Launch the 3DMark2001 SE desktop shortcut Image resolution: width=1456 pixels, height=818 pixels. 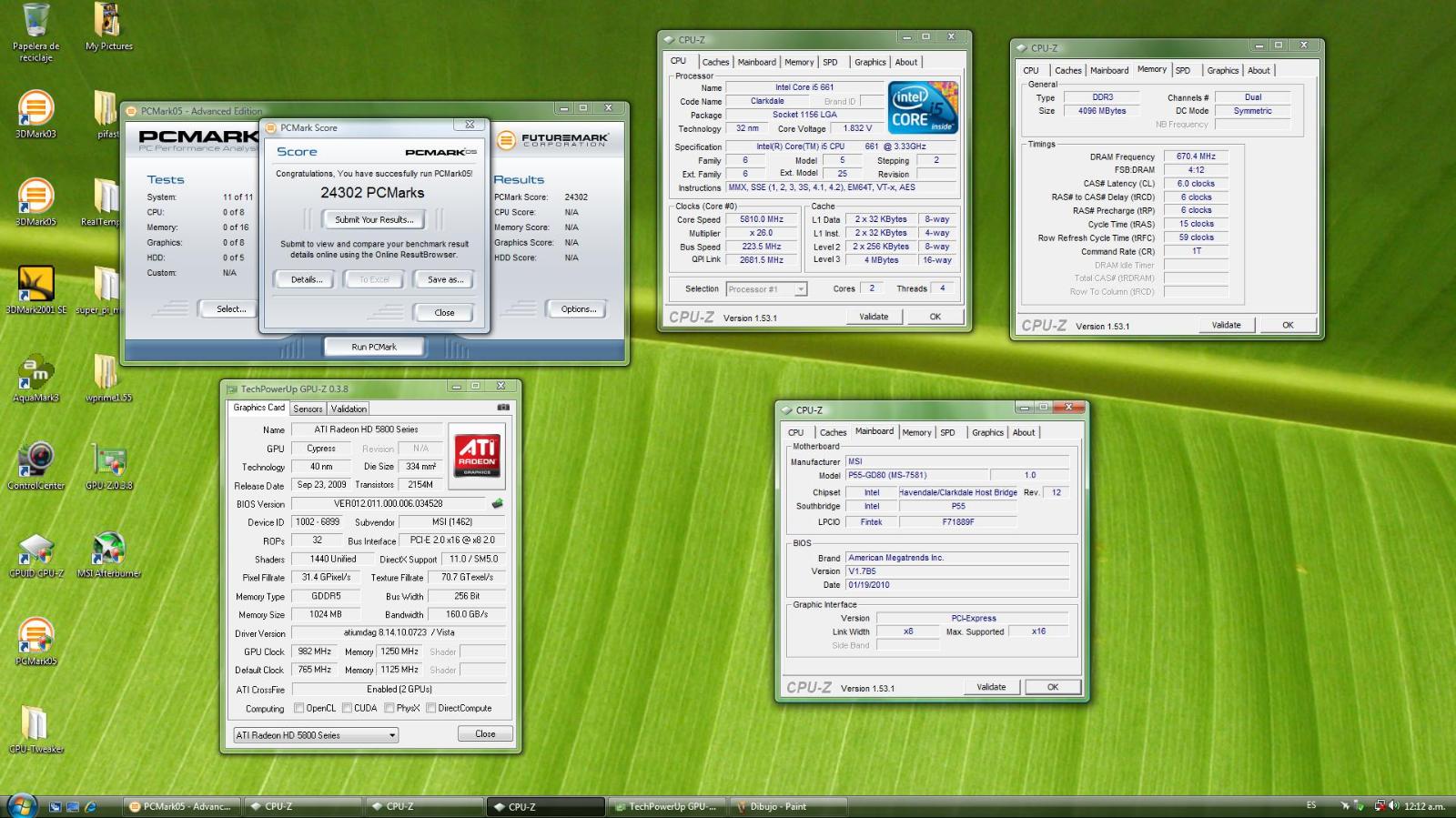coord(35,291)
